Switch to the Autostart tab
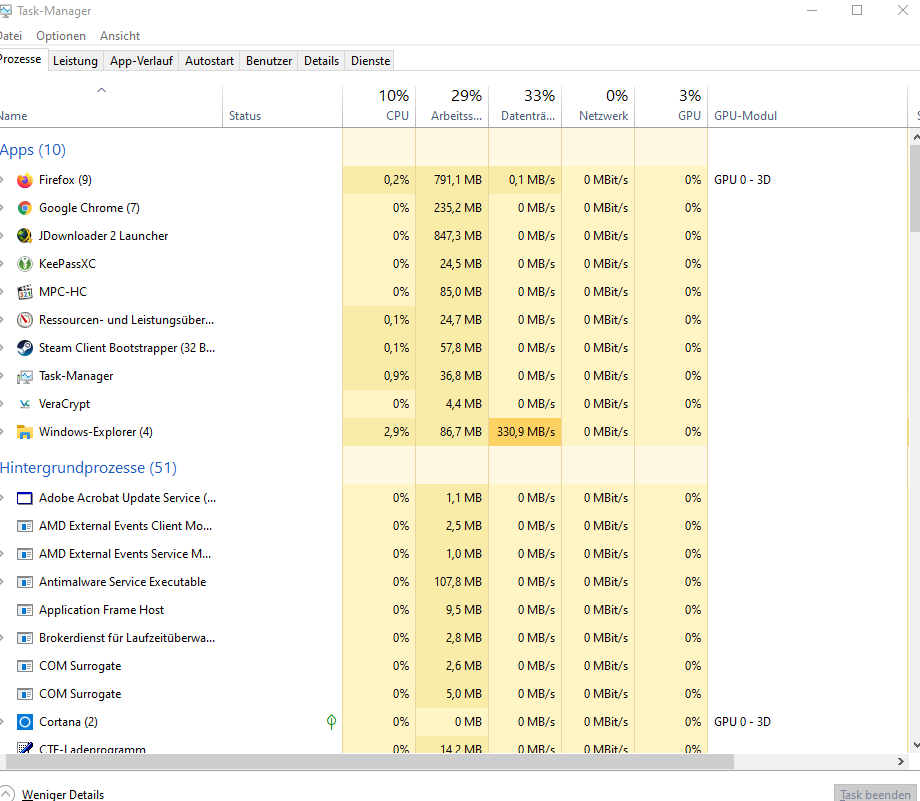 tap(209, 61)
